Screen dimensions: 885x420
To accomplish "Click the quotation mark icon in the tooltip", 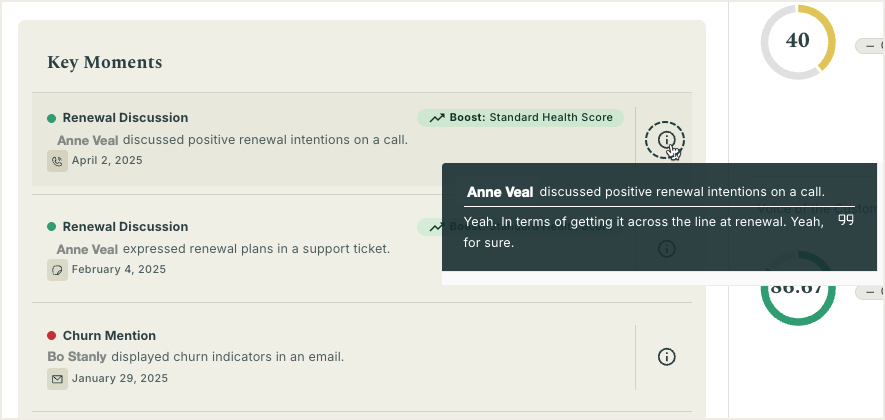I will point(845,220).
